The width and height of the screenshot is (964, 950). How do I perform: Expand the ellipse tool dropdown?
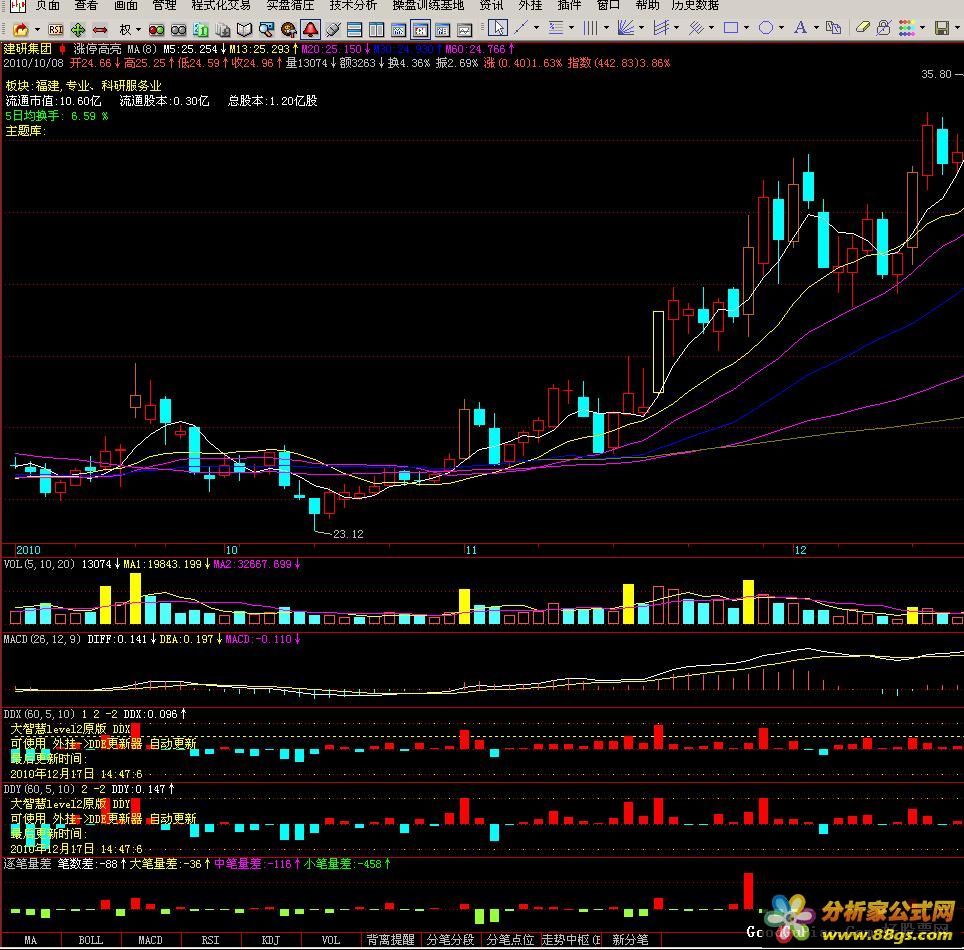click(x=781, y=28)
